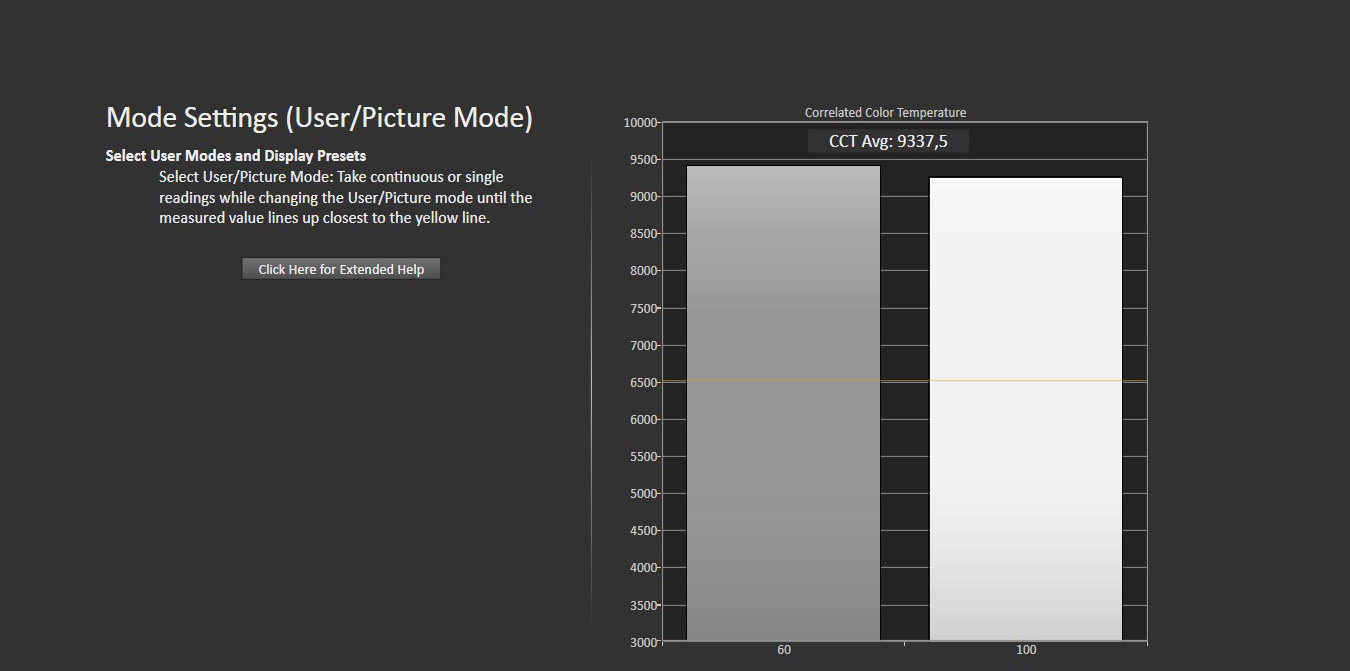This screenshot has width=1350, height=671.
Task: Click the 8000 y-axis label
Action: [641, 271]
